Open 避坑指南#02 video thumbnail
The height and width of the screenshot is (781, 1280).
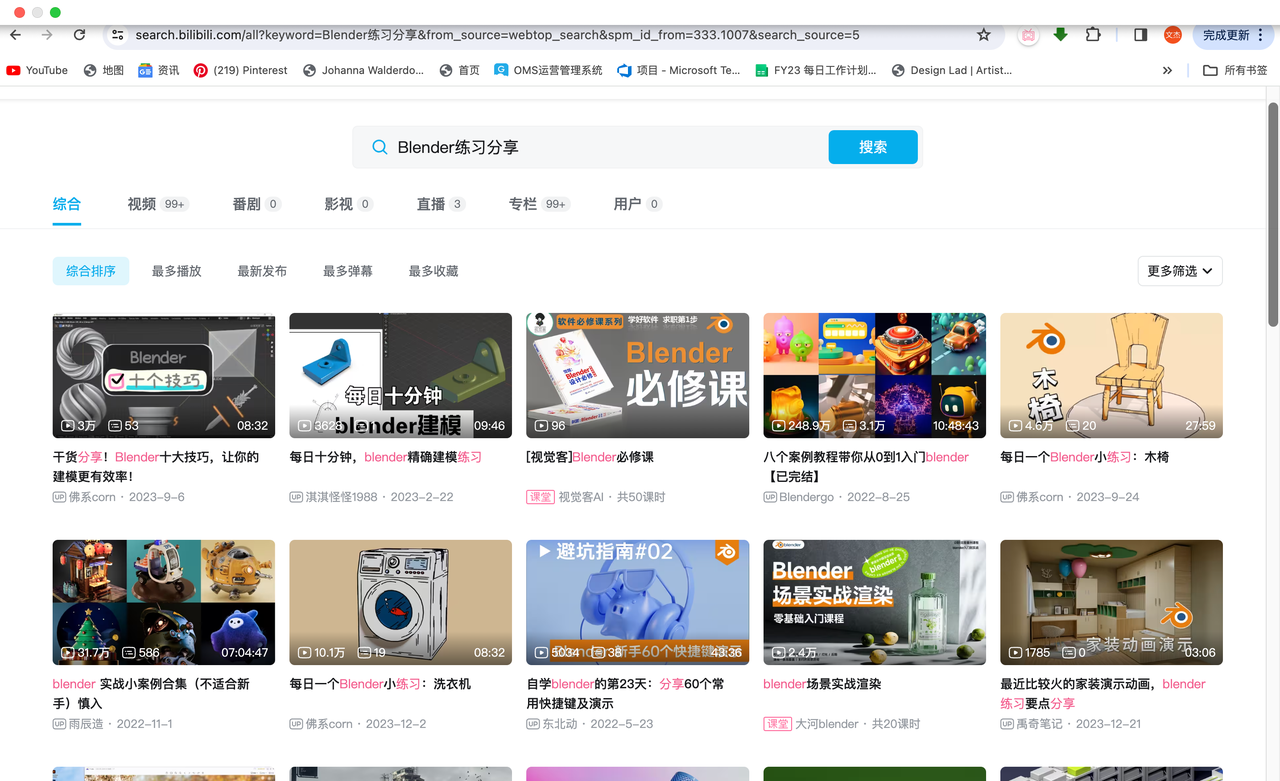pos(637,602)
